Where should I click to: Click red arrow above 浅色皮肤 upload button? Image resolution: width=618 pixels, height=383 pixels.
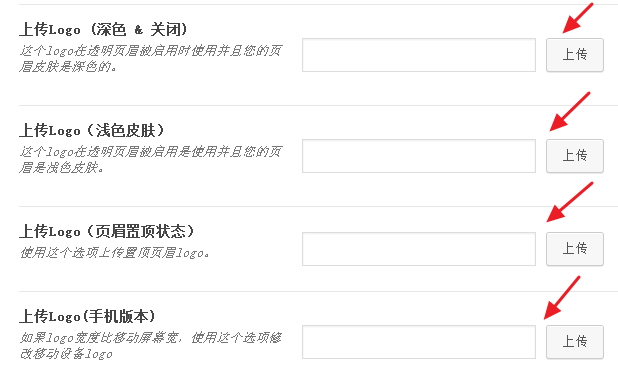[570, 112]
